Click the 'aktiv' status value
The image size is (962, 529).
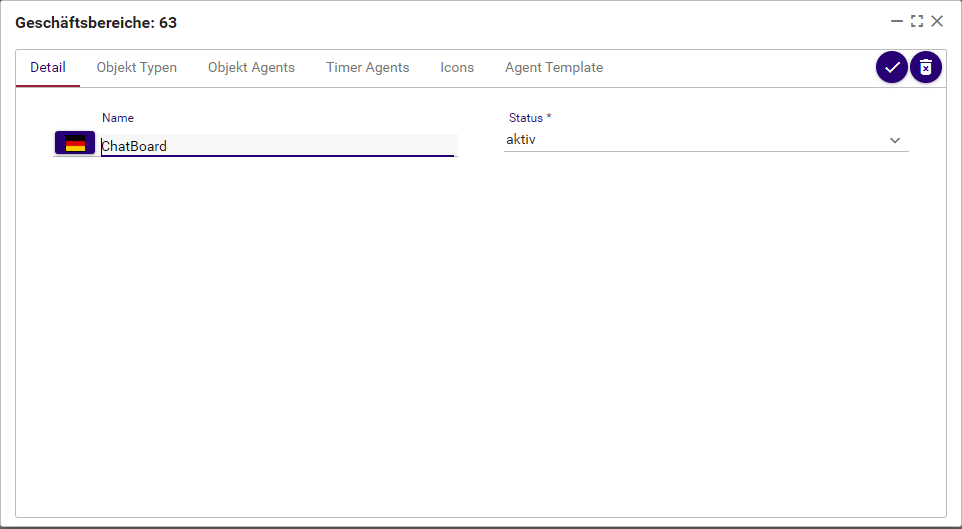521,140
